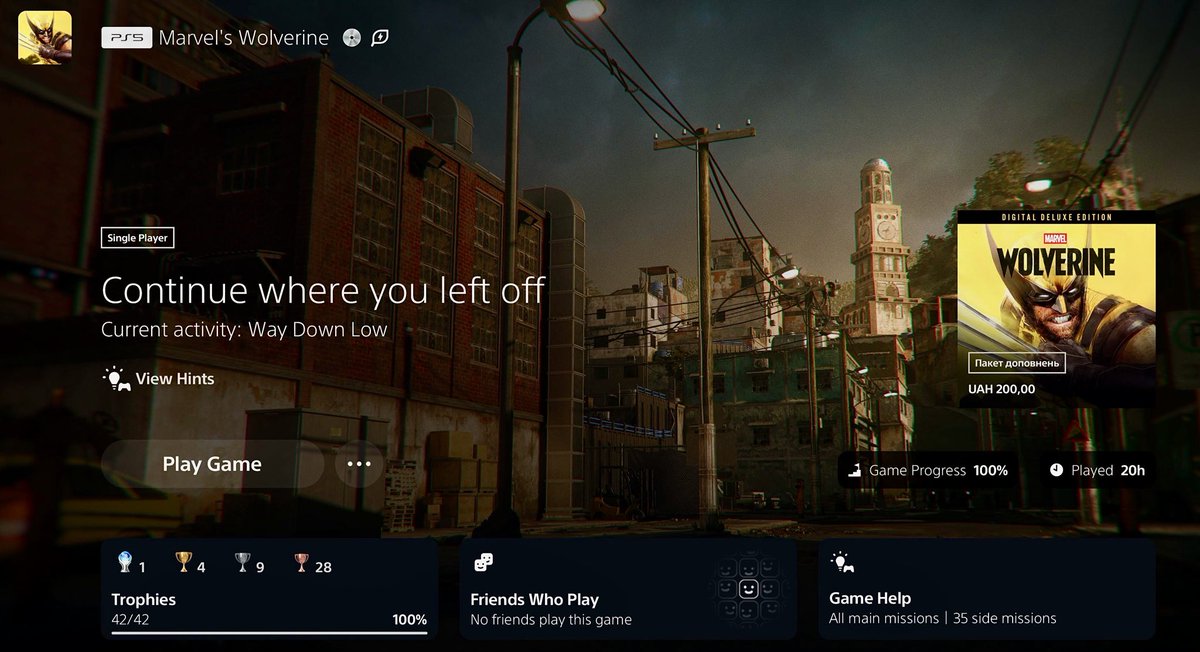Click the gold trophy icon
The height and width of the screenshot is (652, 1200).
coord(183,563)
